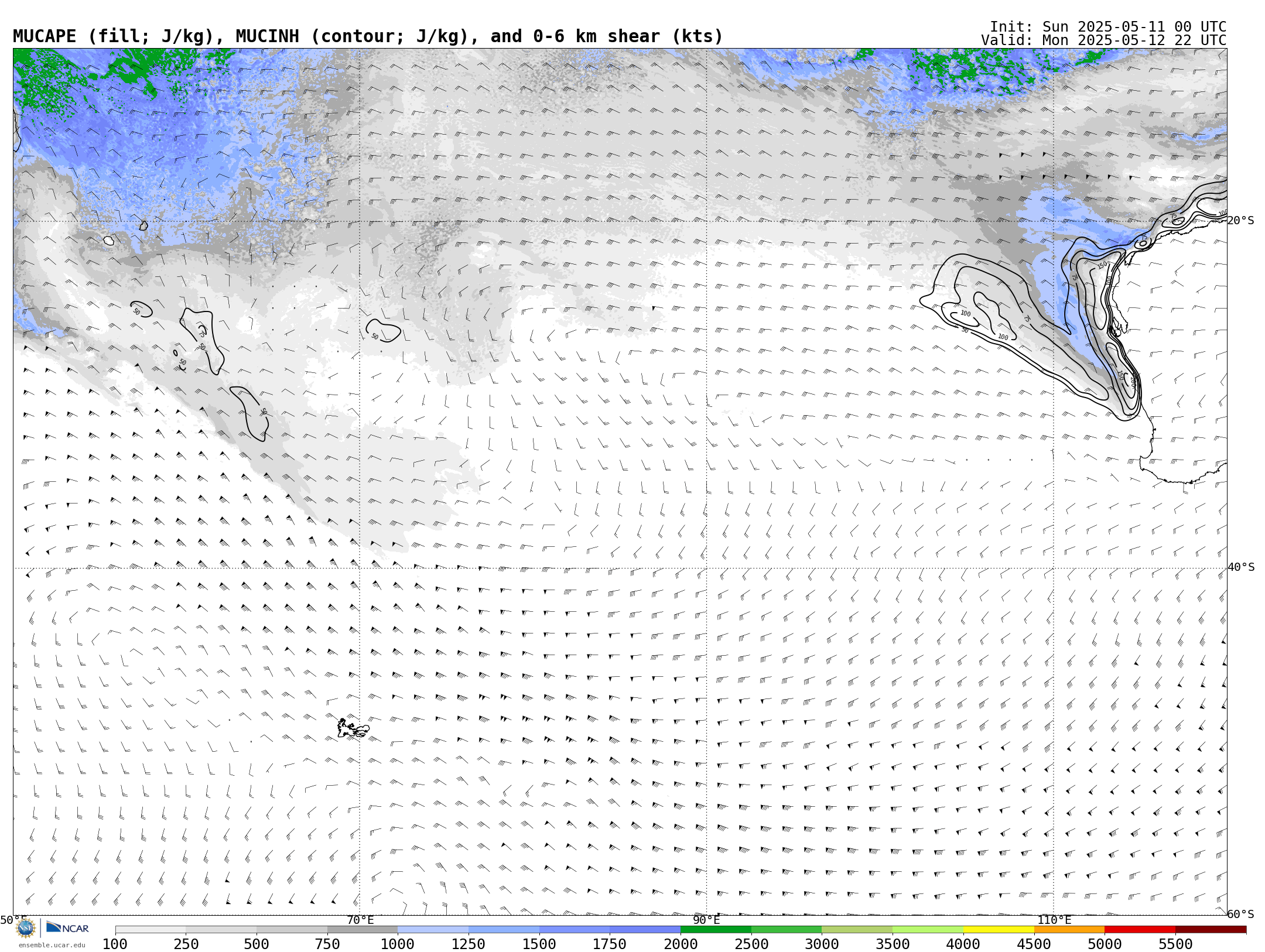Click the 70°E longitude label

coord(360,920)
